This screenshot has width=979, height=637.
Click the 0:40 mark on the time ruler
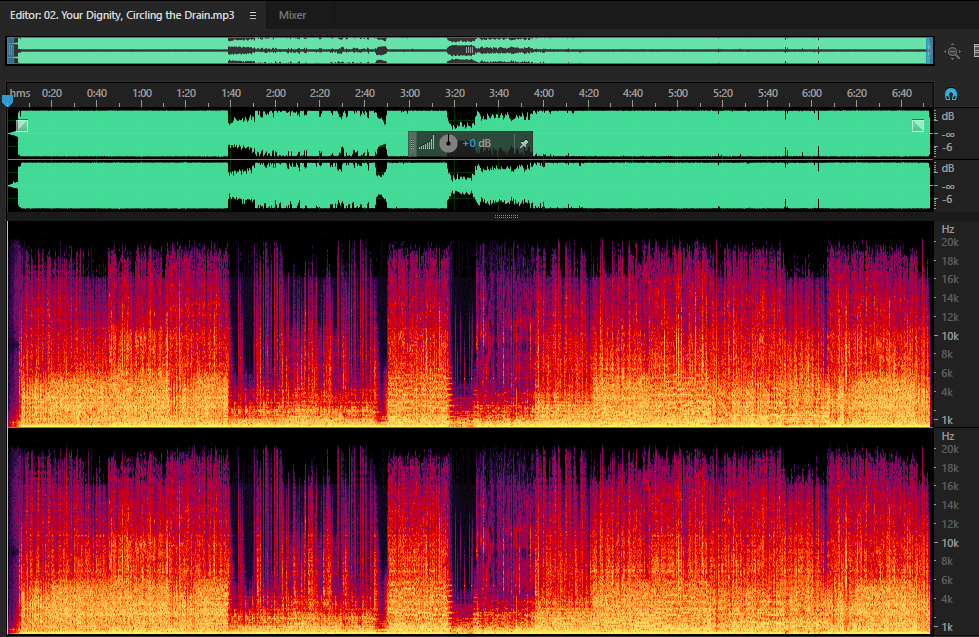pos(97,93)
